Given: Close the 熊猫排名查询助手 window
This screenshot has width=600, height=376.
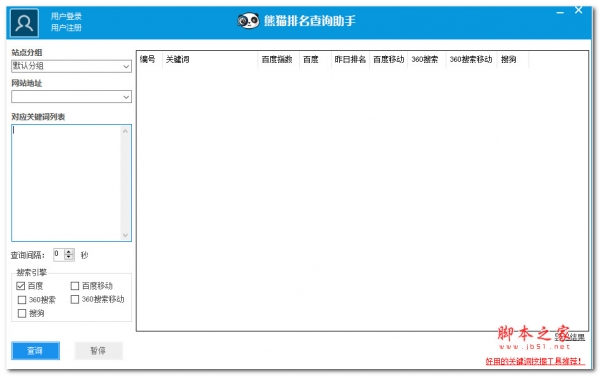Looking at the screenshot, I should (x=579, y=10).
